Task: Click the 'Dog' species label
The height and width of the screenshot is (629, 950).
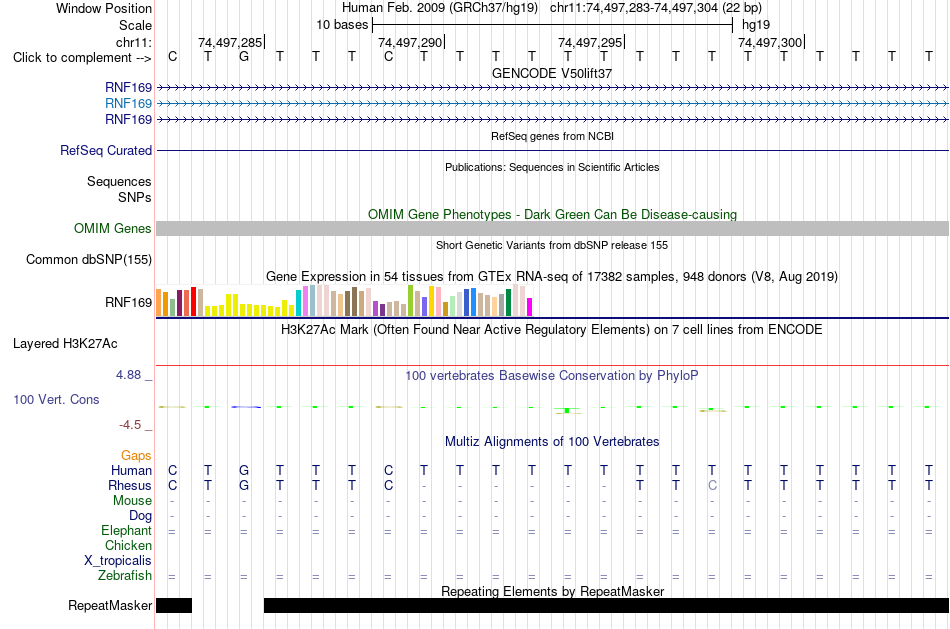Action: 141,516
